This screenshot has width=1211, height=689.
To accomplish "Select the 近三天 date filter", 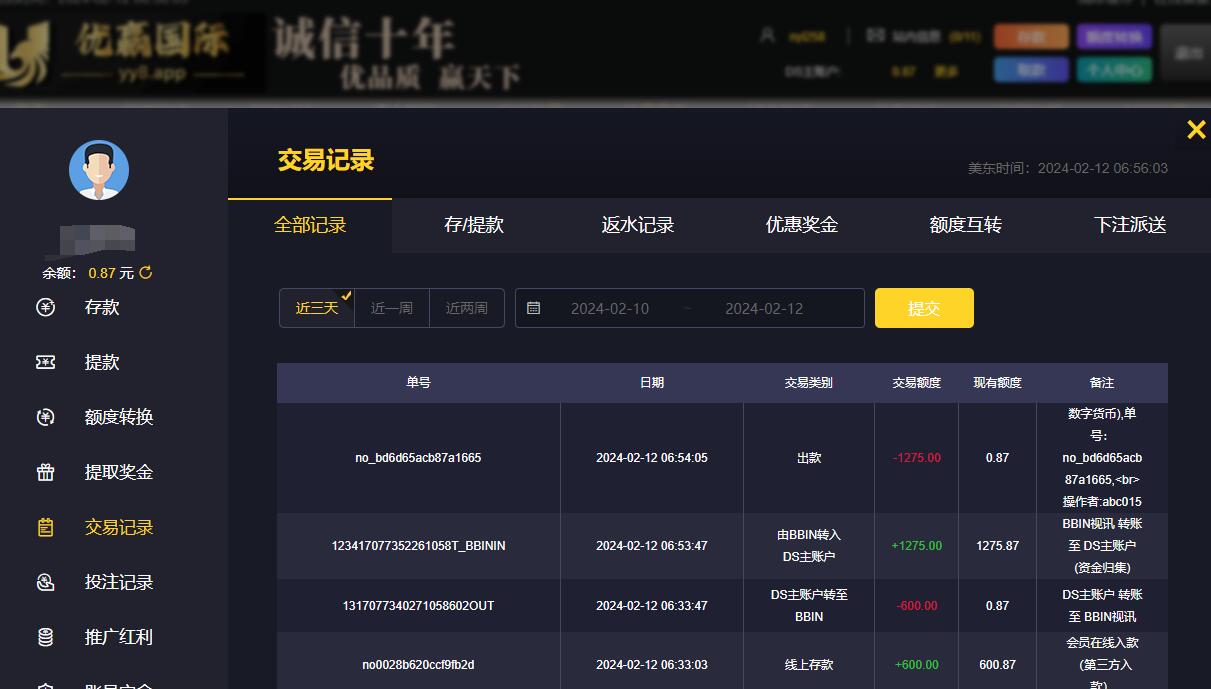I will (317, 308).
